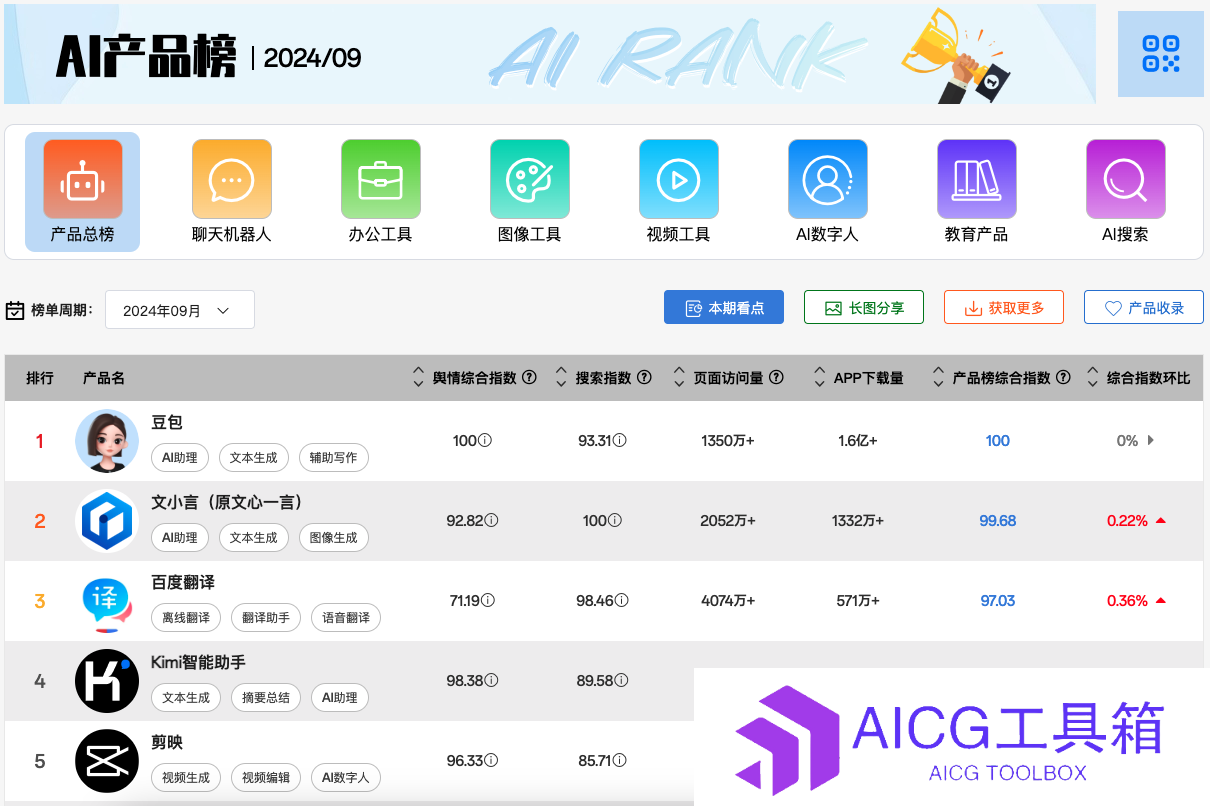Click the 获取更多 button

pyautogui.click(x=1004, y=308)
